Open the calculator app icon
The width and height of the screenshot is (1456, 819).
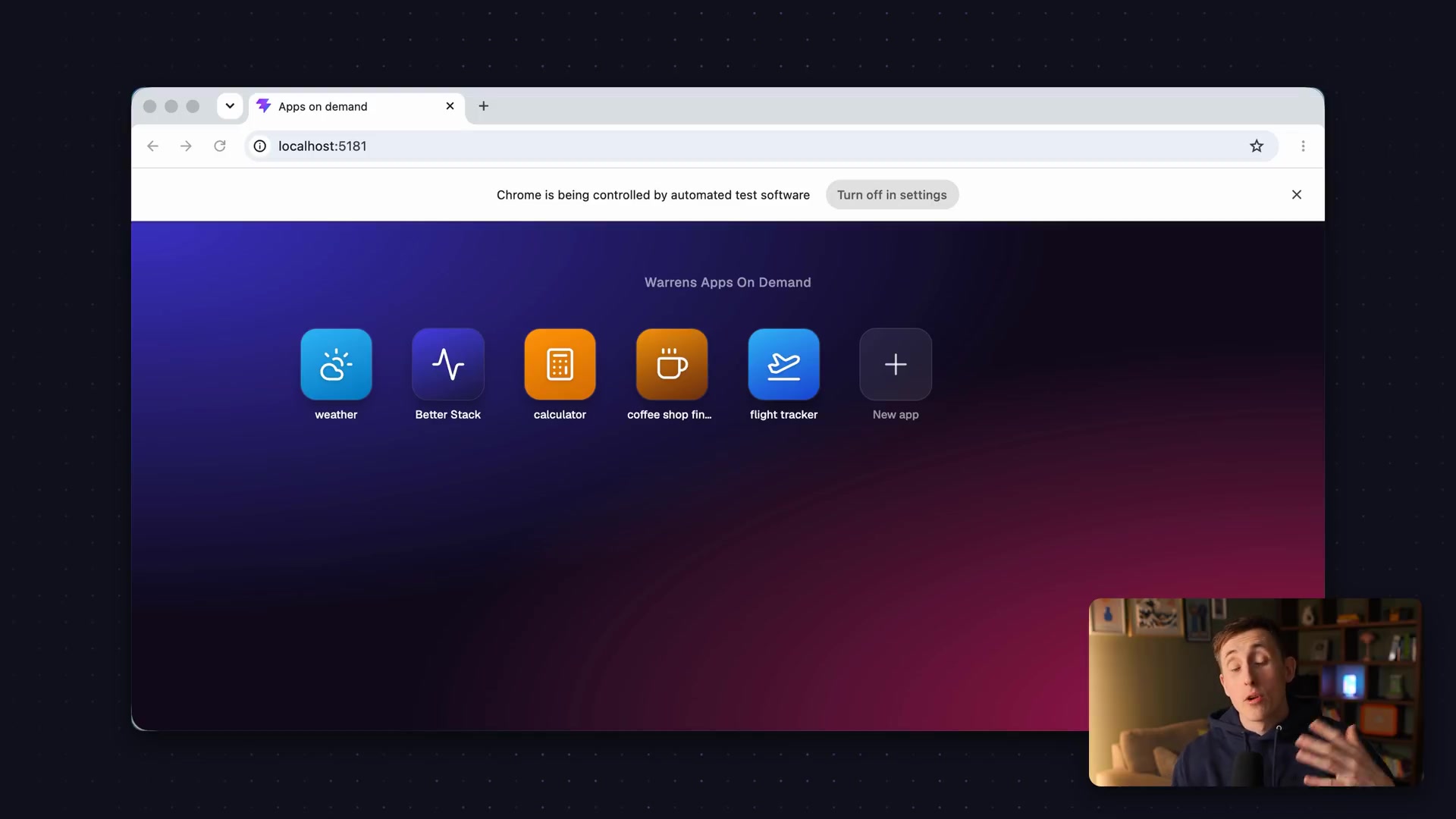[x=560, y=364]
